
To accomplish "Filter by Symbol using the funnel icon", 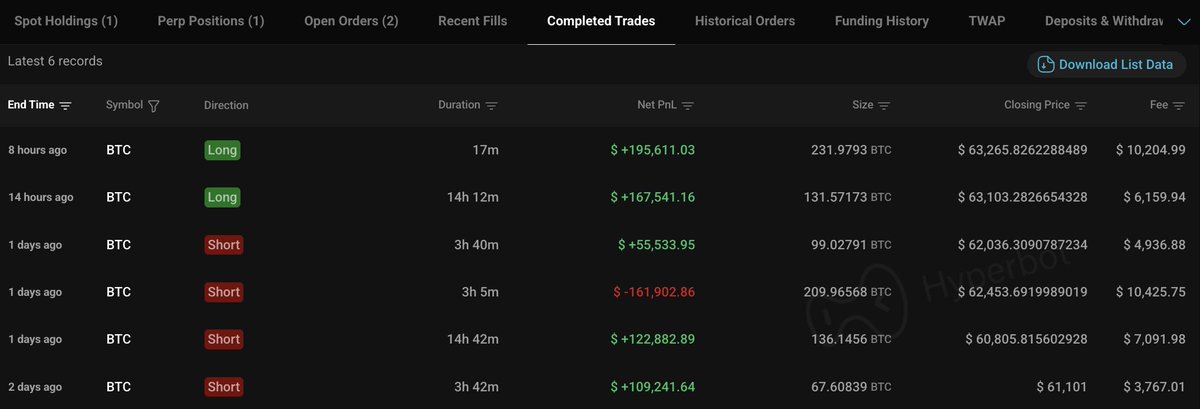I will point(153,105).
